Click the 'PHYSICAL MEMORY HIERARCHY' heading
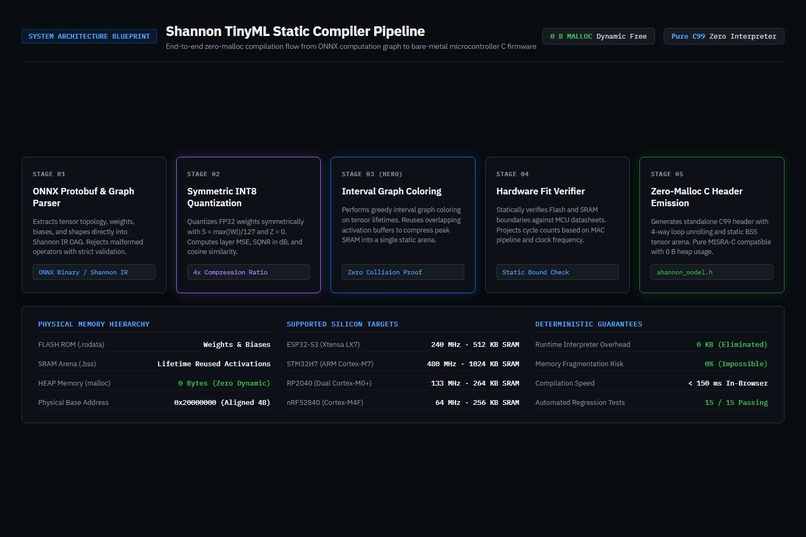The height and width of the screenshot is (537, 806). [94, 324]
